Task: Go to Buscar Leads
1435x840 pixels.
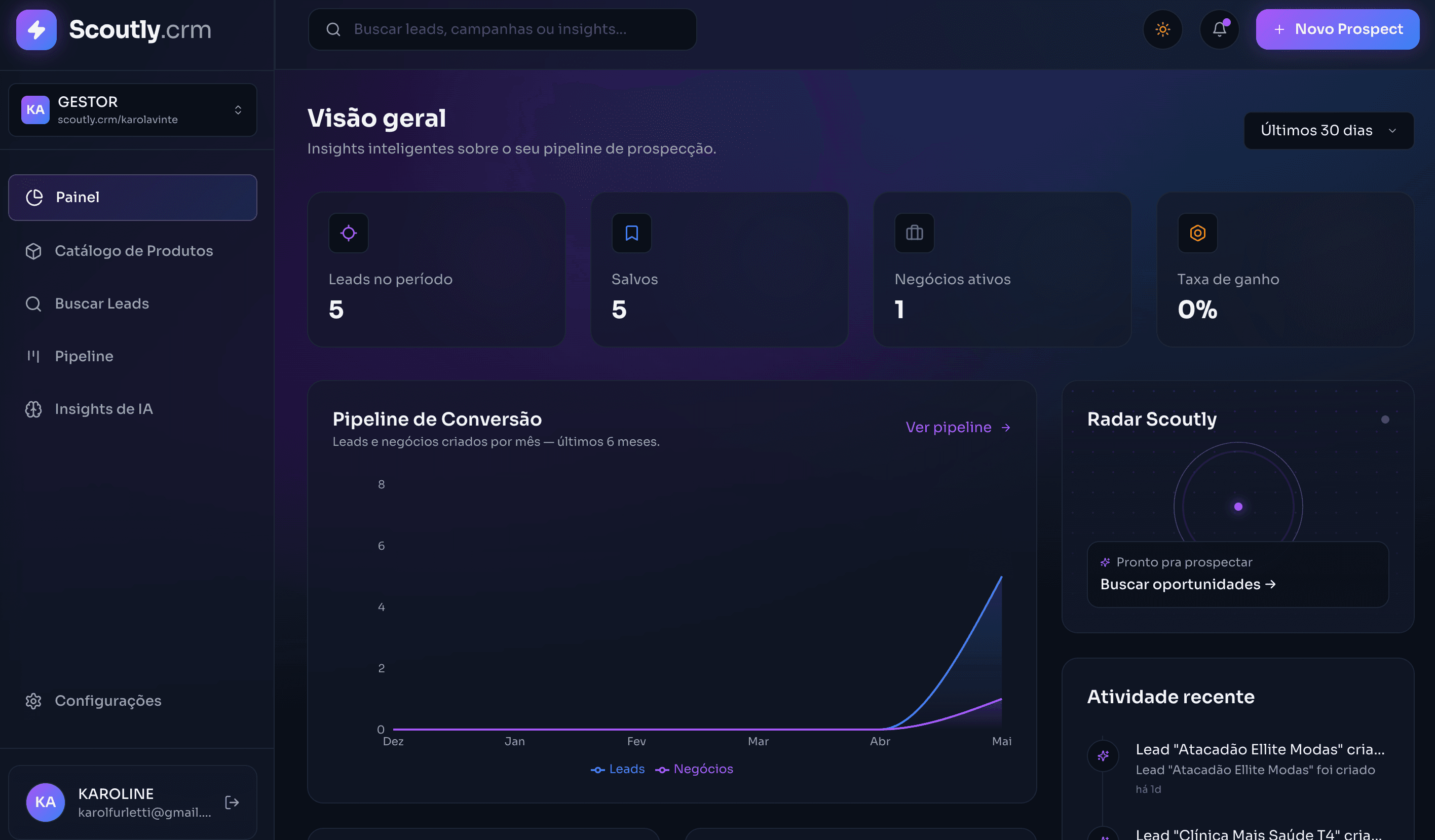Action: pos(133,303)
